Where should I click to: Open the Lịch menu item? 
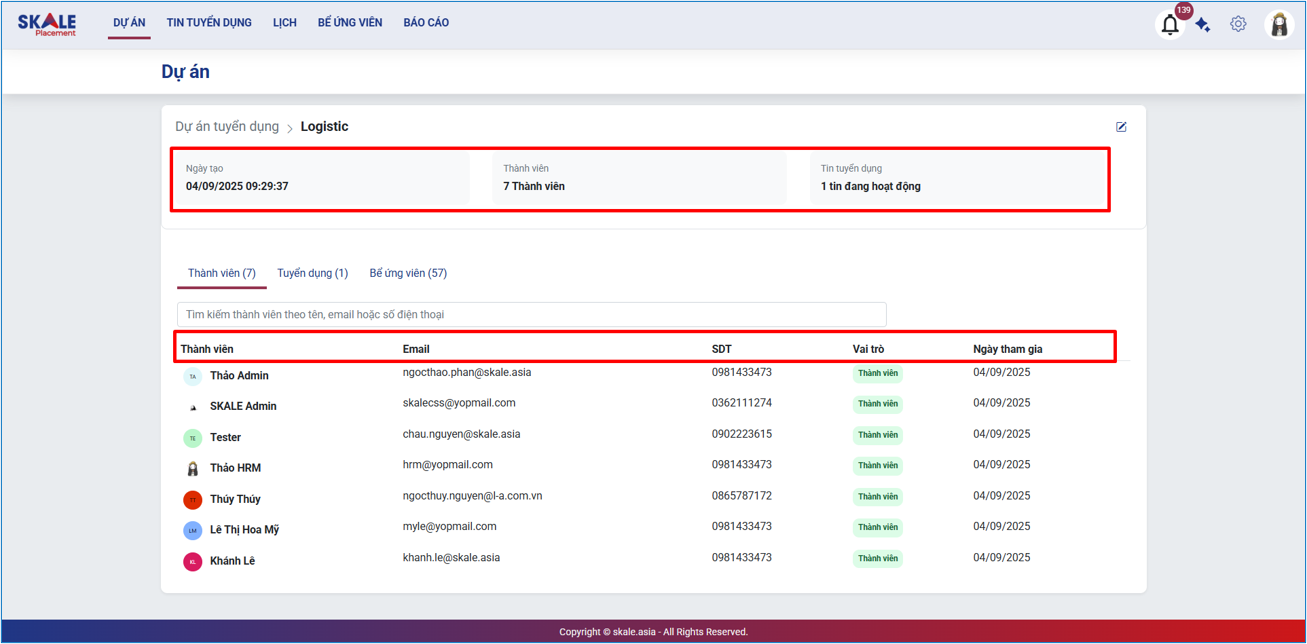pyautogui.click(x=285, y=23)
